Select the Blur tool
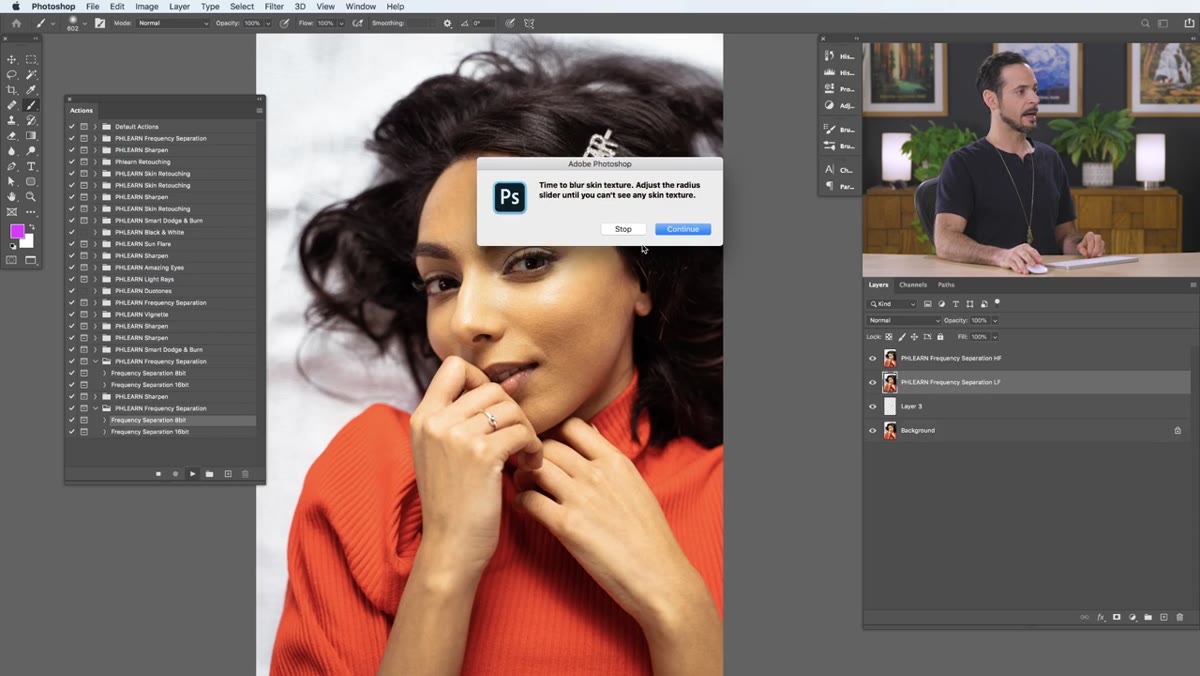 click(12, 151)
